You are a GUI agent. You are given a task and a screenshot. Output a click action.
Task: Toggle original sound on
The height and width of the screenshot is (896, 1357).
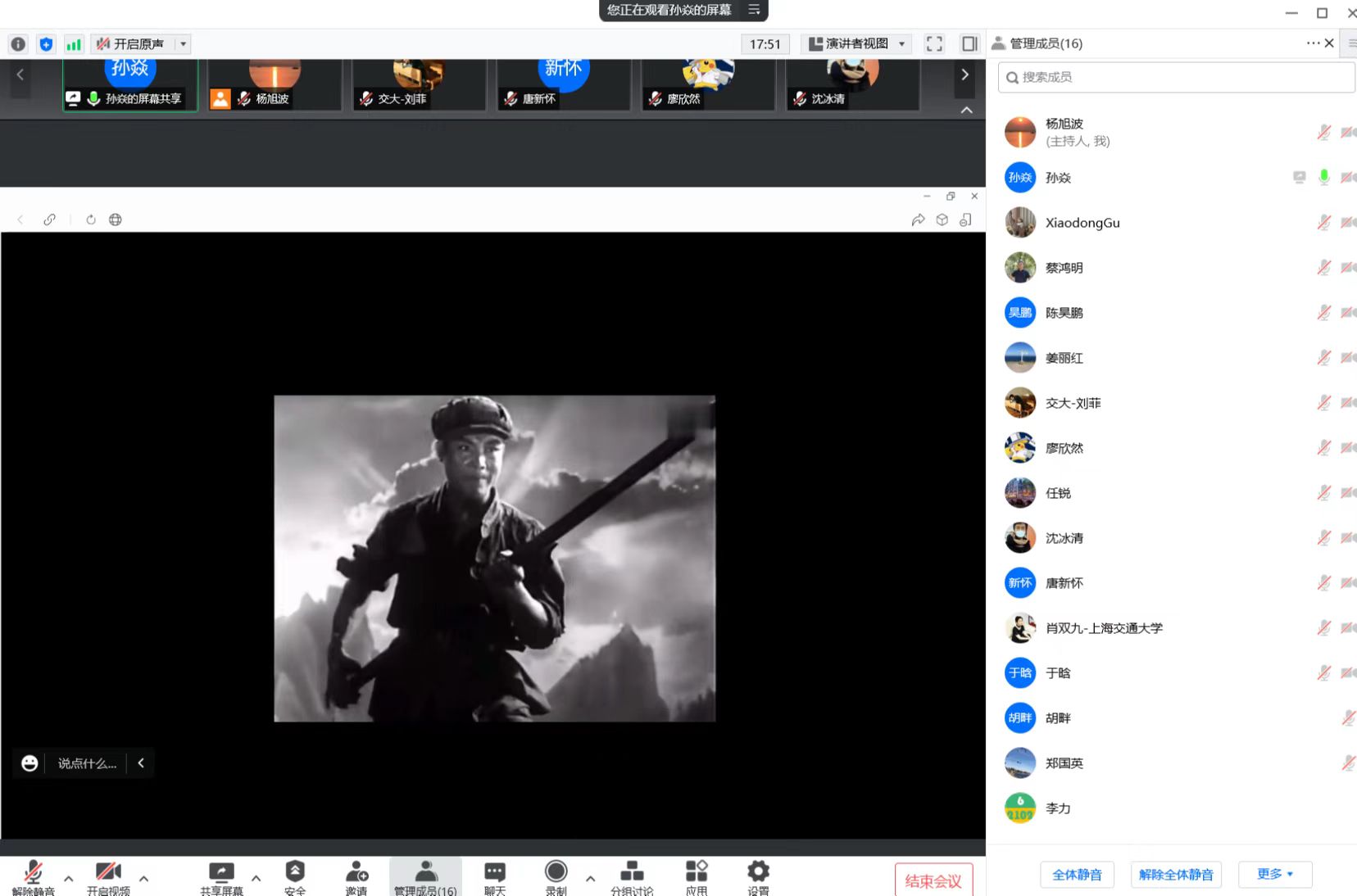(x=131, y=44)
